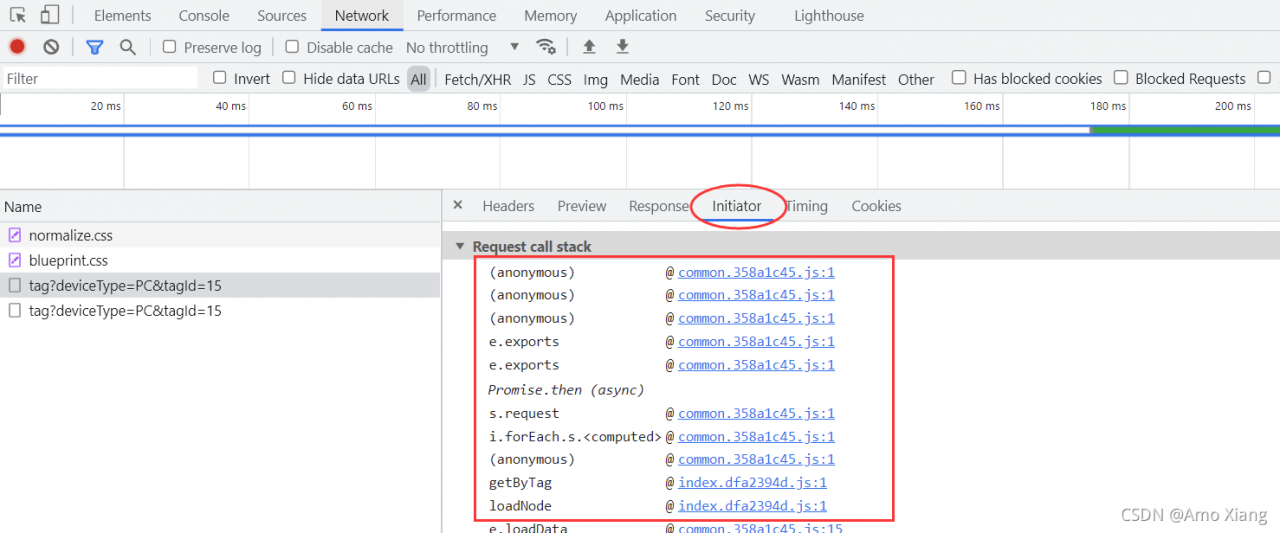Open the Sources panel tab
Screen dimensions: 1280x533
(282, 15)
